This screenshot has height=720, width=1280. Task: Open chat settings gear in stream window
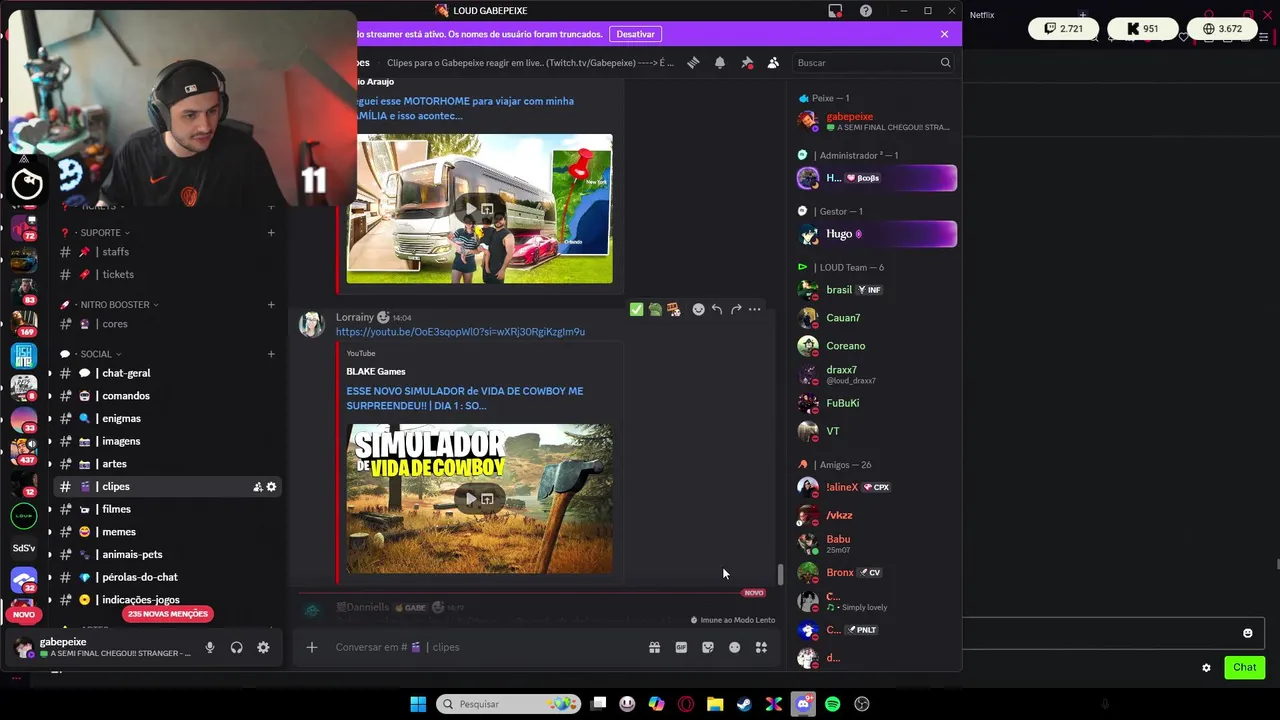click(x=1206, y=667)
